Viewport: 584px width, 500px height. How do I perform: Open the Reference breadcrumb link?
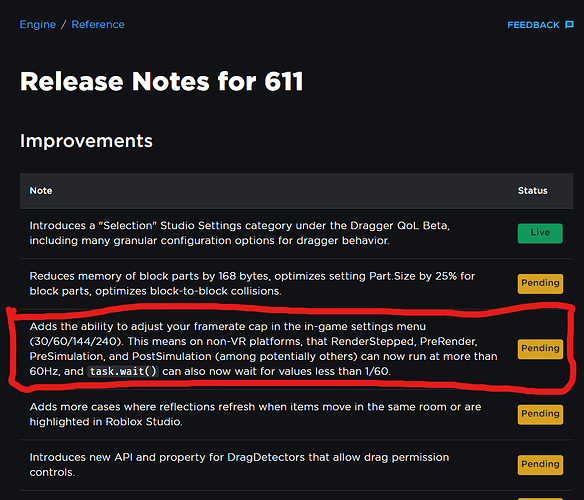(98, 25)
